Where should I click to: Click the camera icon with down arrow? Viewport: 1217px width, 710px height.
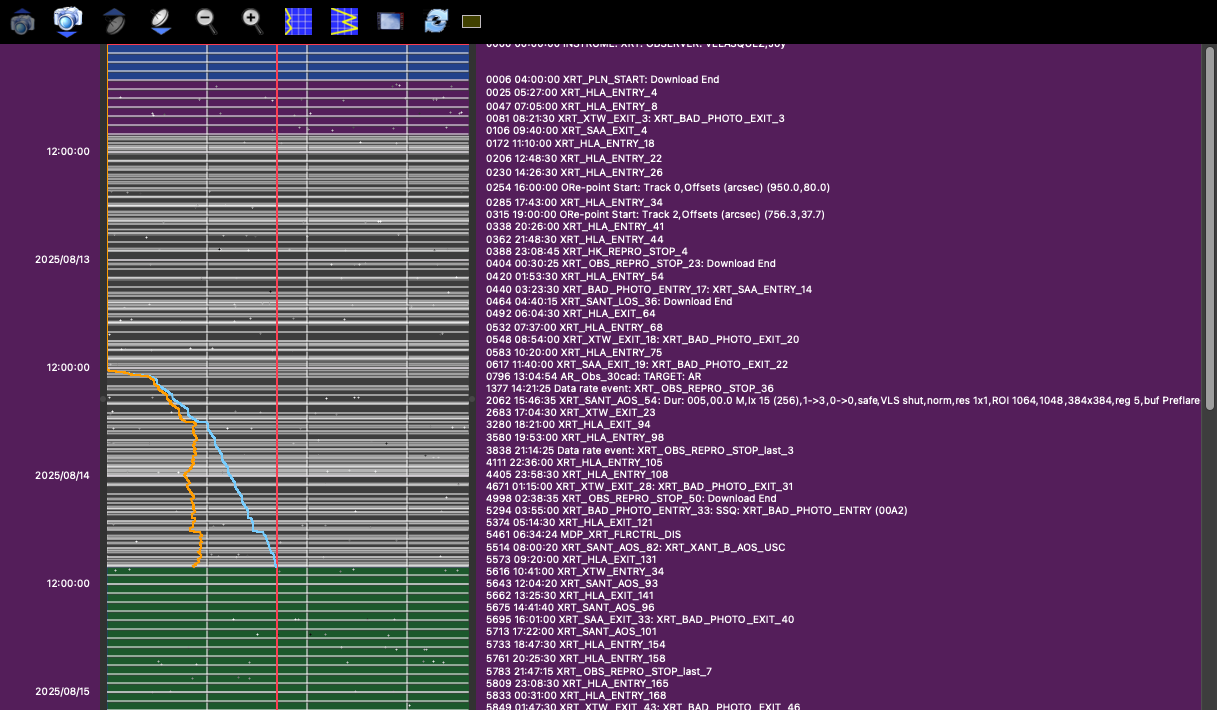click(x=67, y=21)
